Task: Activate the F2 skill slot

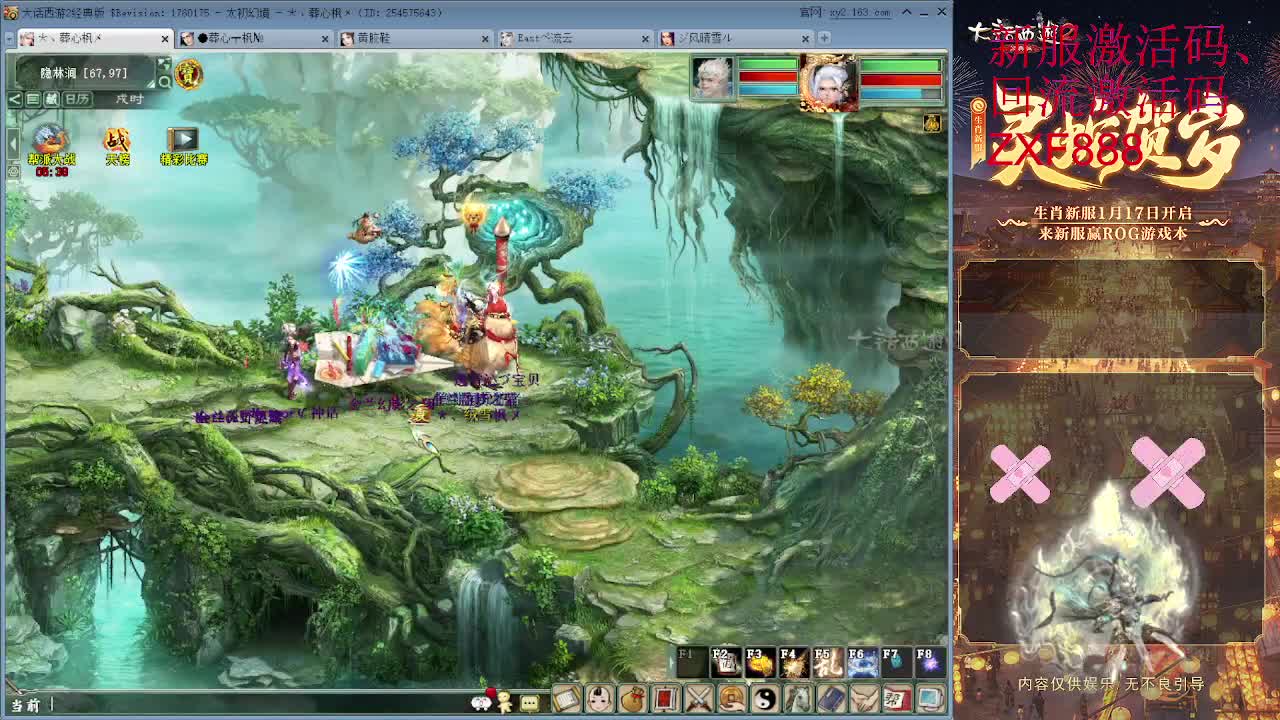Action: tap(725, 661)
